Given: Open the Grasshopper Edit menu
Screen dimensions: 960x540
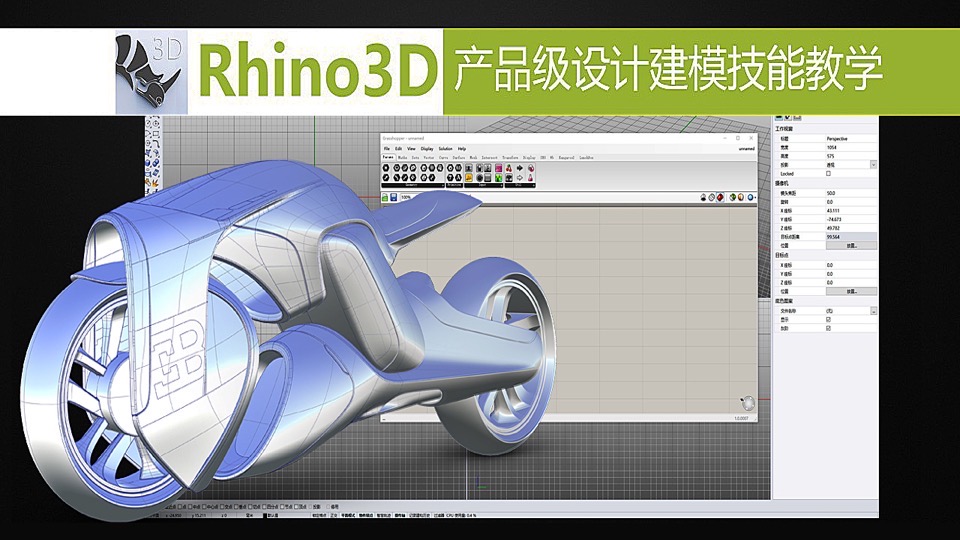Looking at the screenshot, I should pyautogui.click(x=399, y=149).
